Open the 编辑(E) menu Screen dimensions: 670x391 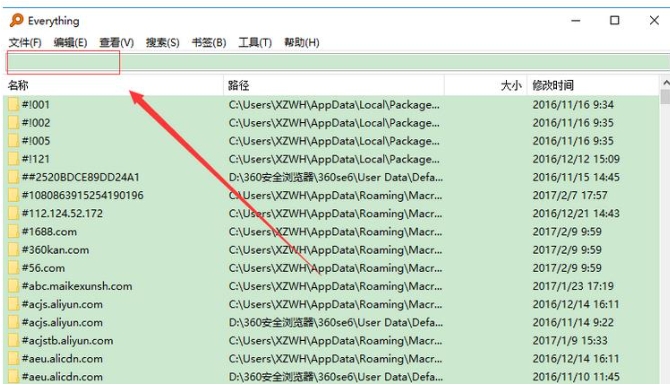pos(70,43)
